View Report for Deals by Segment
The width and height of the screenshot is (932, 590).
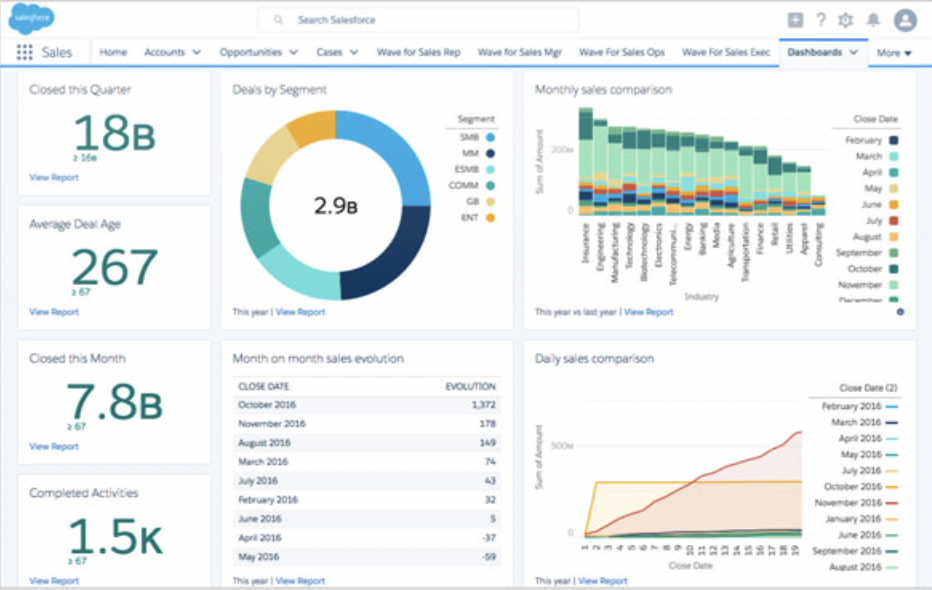tap(300, 312)
